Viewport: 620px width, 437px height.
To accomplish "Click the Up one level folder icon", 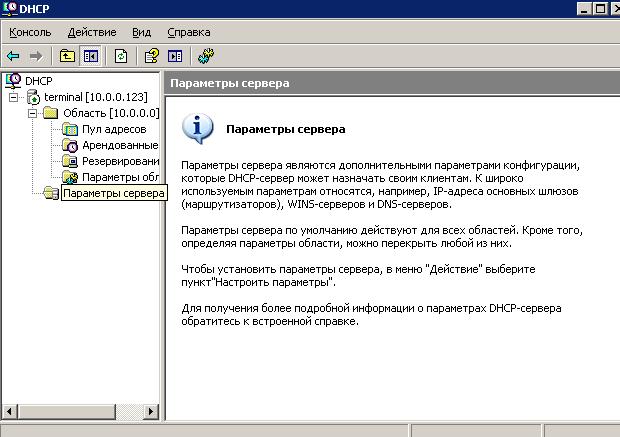I will (x=67, y=56).
